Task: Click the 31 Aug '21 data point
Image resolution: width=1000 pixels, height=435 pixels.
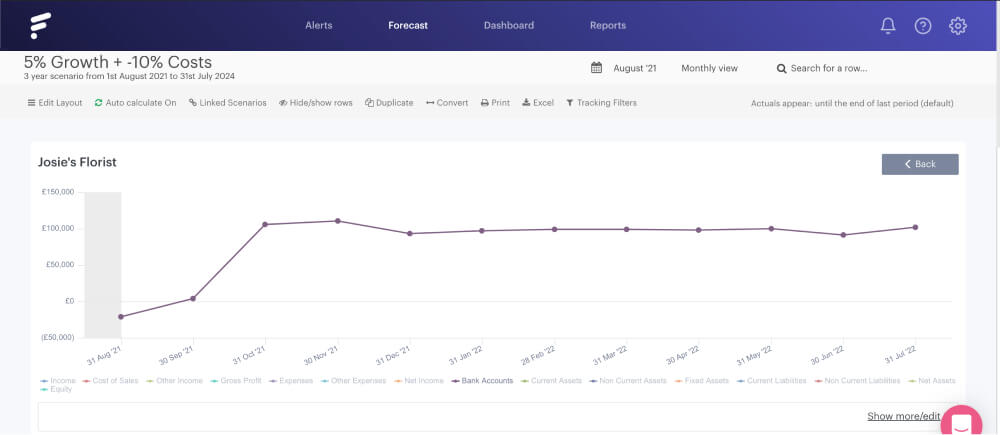Action: 121,316
